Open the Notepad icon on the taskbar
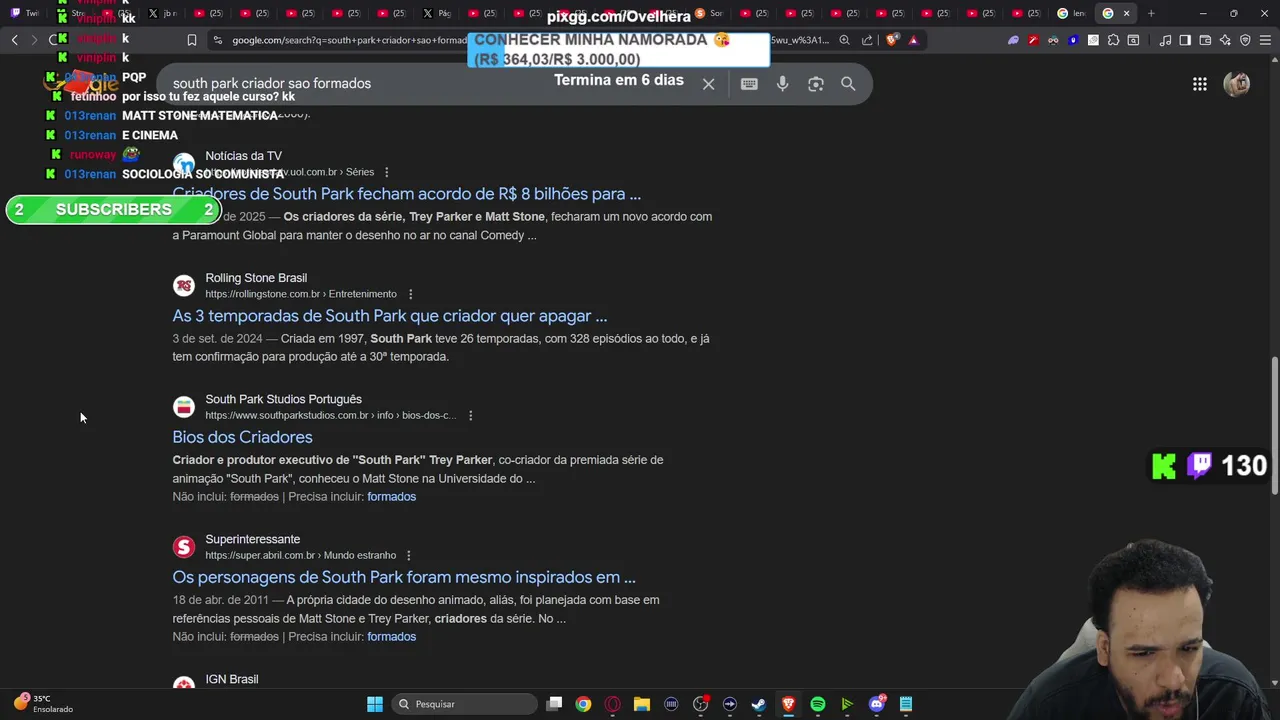Viewport: 1280px width, 720px height. pos(906,704)
